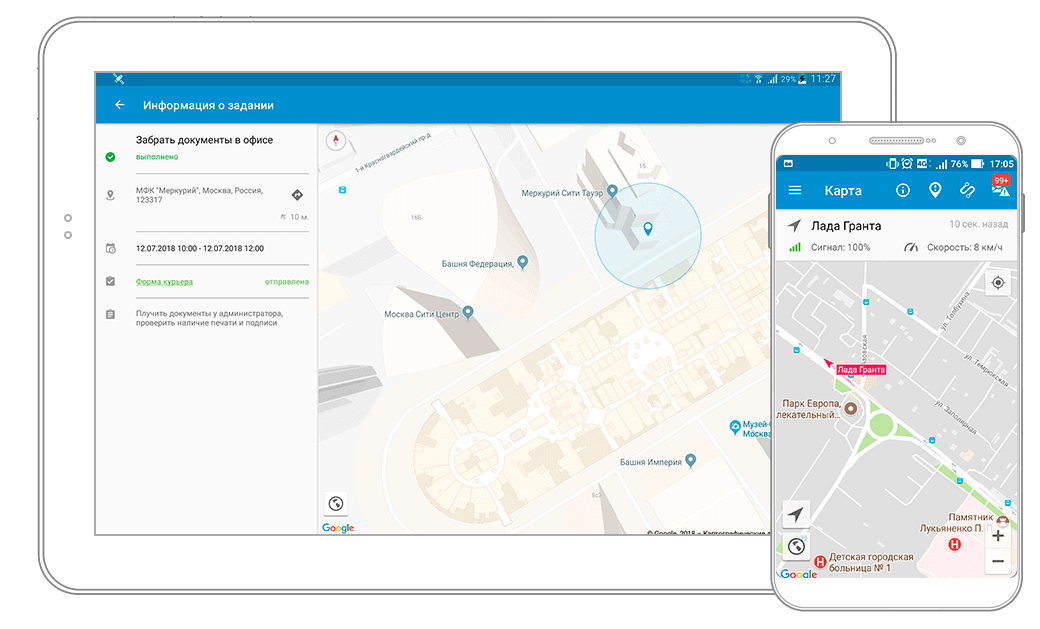Screen dimensions: 1040x629
Task: Center map with the my-location target button
Action: (x=997, y=283)
